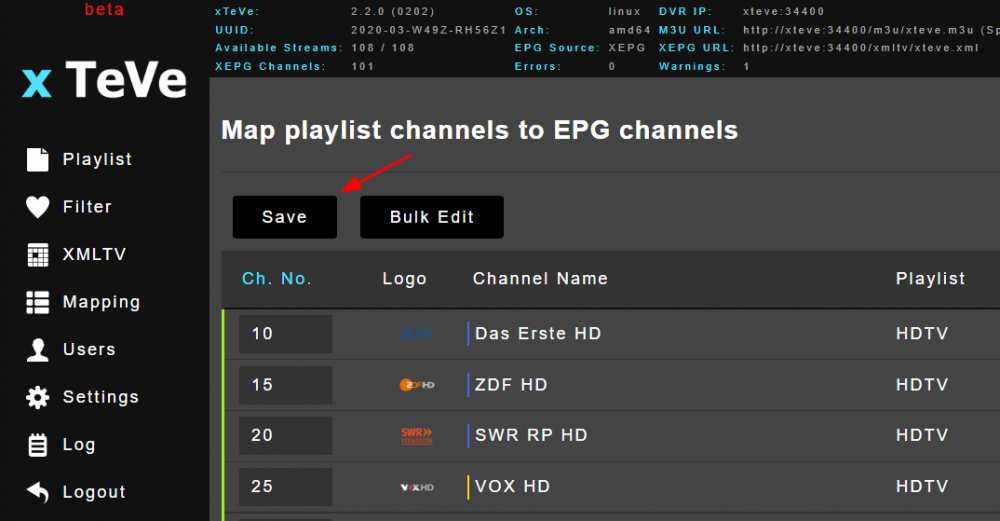This screenshot has height=521, width=1000.
Task: Select the VOX HD channel logo
Action: [417, 487]
